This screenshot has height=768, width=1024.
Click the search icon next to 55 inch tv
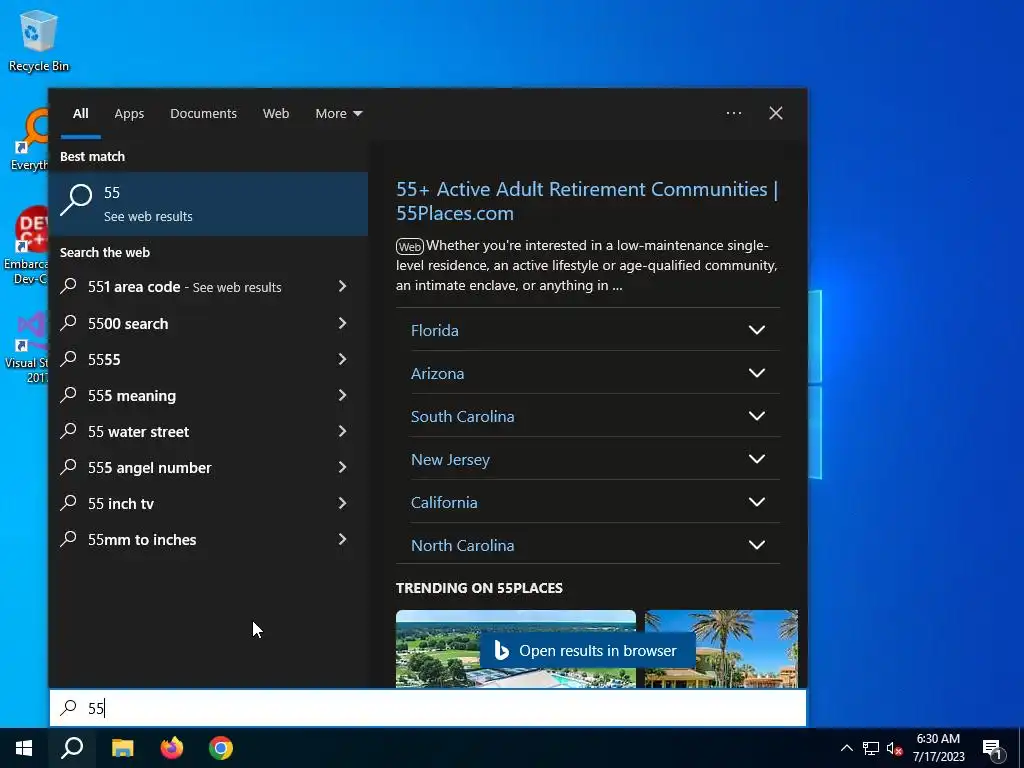(x=69, y=502)
